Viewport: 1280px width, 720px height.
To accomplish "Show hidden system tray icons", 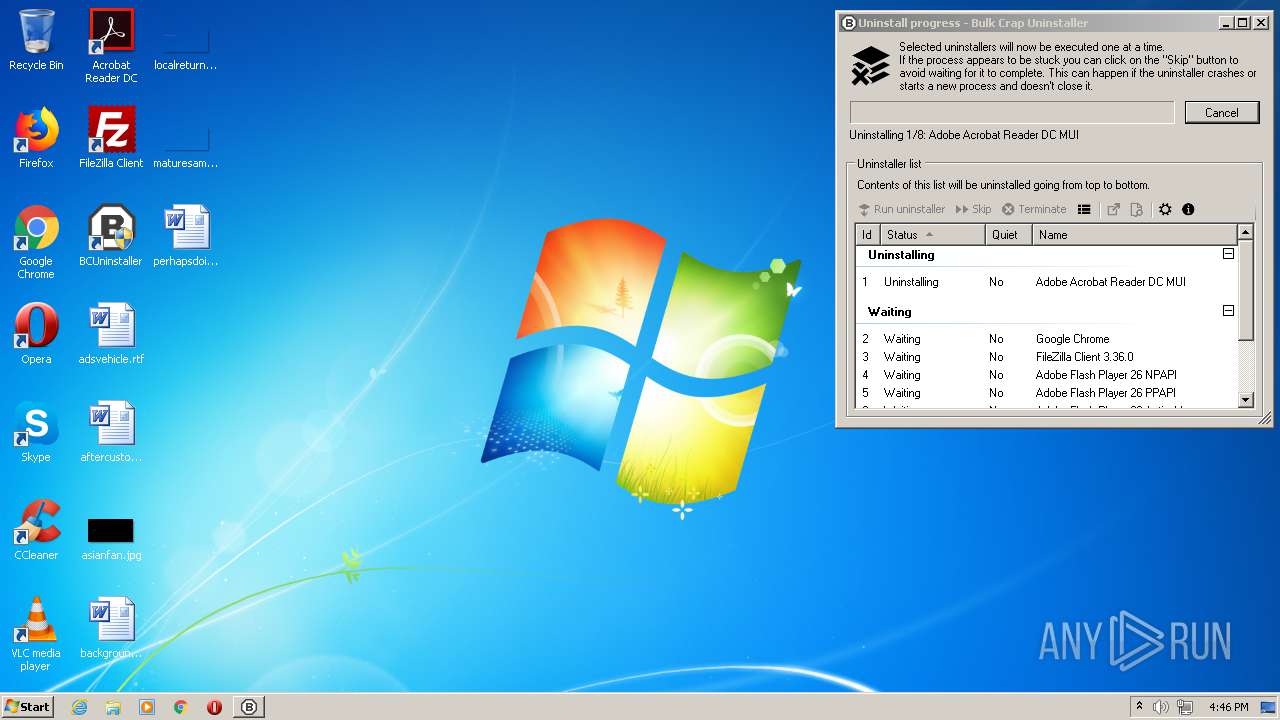I will (x=1139, y=706).
